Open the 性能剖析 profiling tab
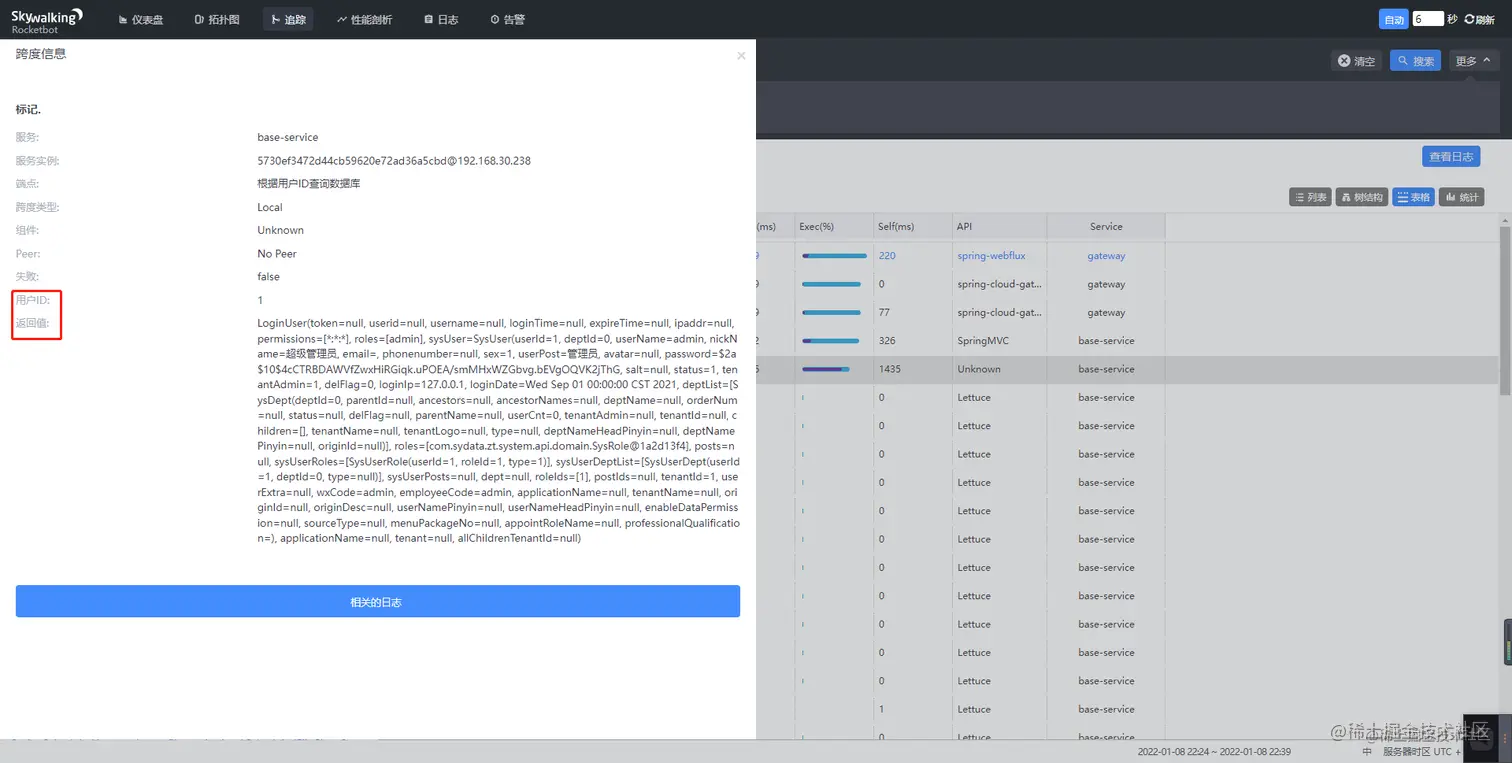Image resolution: width=1512 pixels, height=763 pixels. point(364,19)
